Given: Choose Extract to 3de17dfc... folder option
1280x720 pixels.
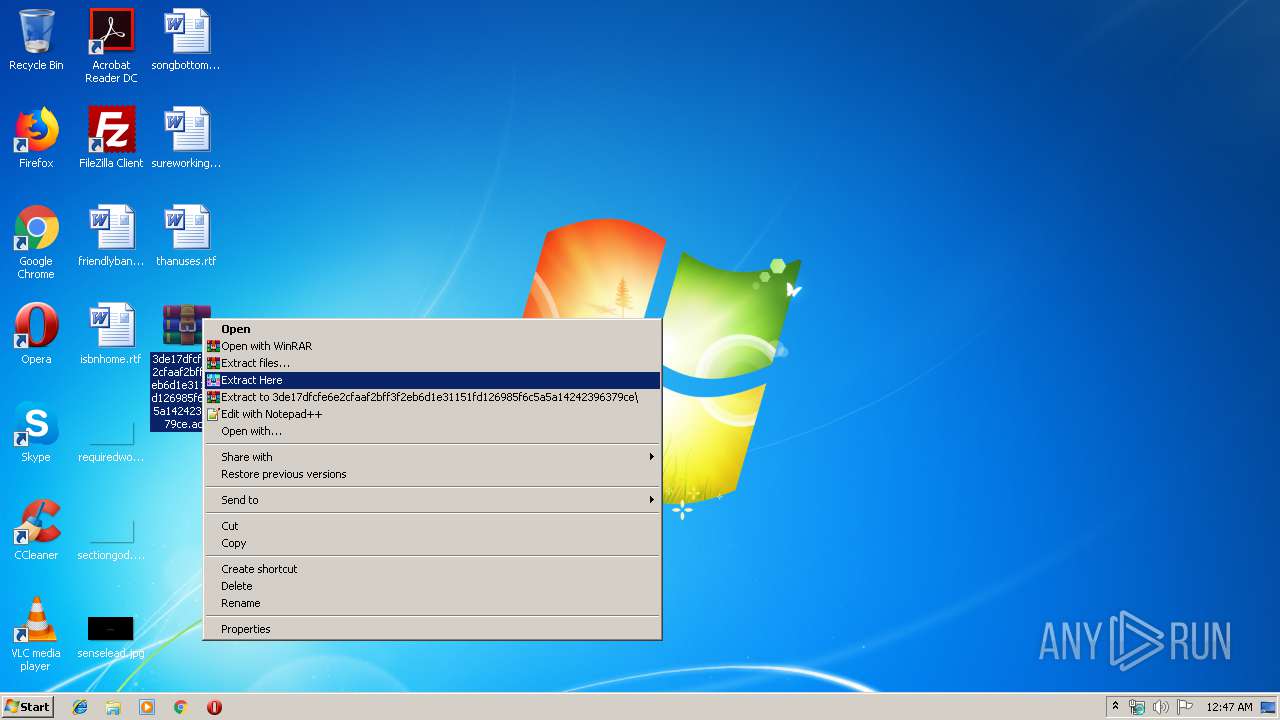Looking at the screenshot, I should click(432, 397).
